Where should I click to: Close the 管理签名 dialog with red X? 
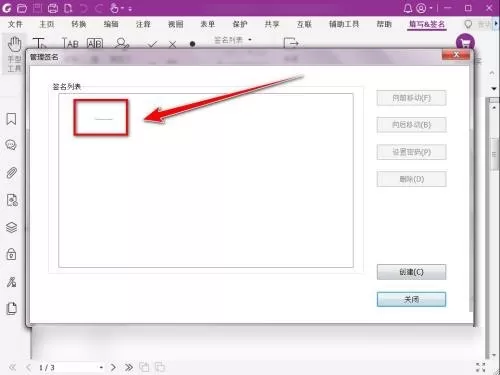456,55
